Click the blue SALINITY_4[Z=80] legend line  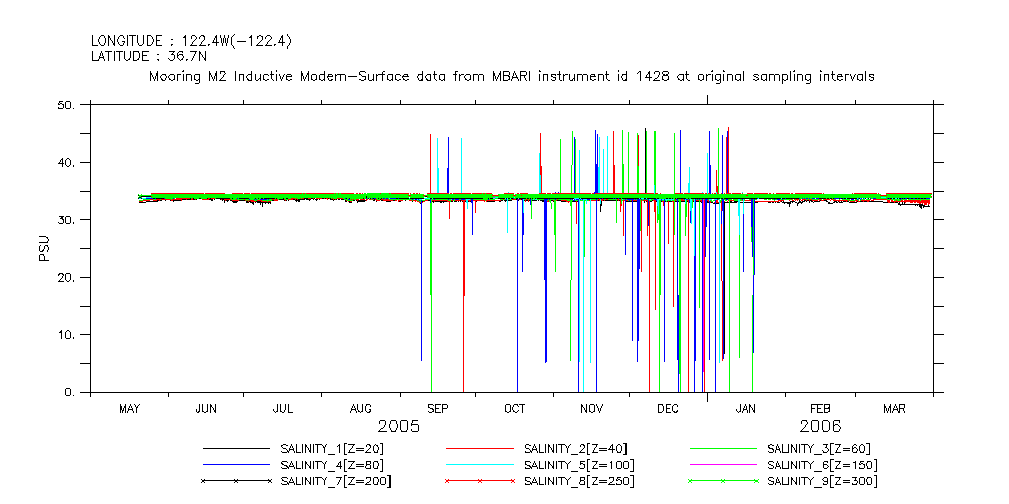tap(238, 465)
